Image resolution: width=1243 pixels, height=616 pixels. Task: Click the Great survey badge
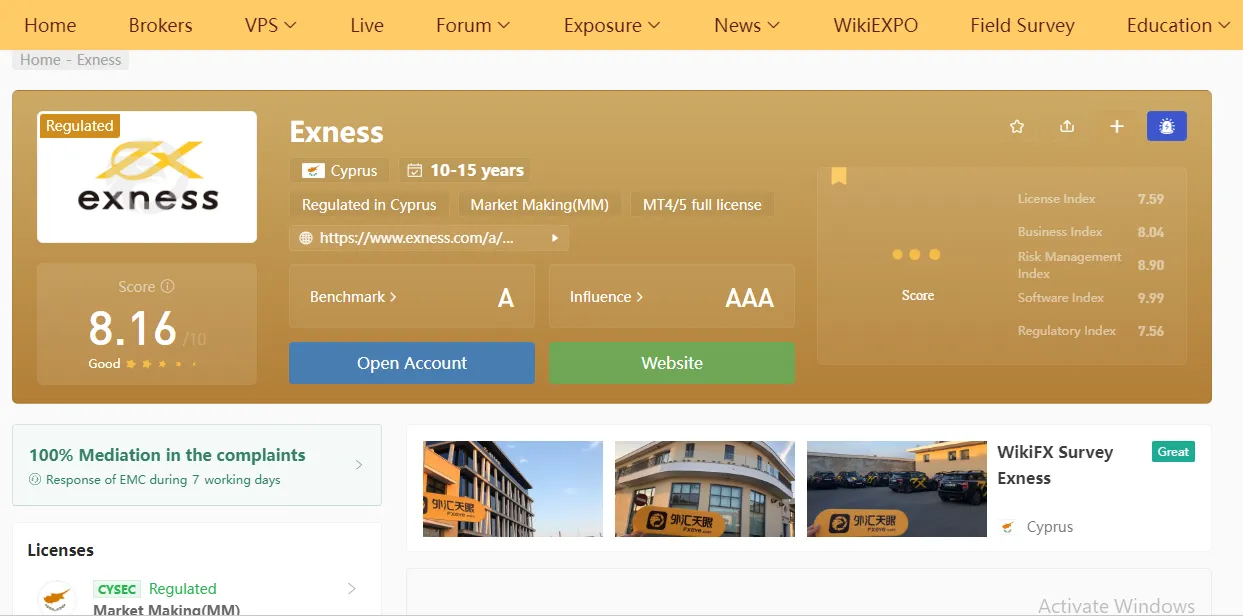[1173, 452]
